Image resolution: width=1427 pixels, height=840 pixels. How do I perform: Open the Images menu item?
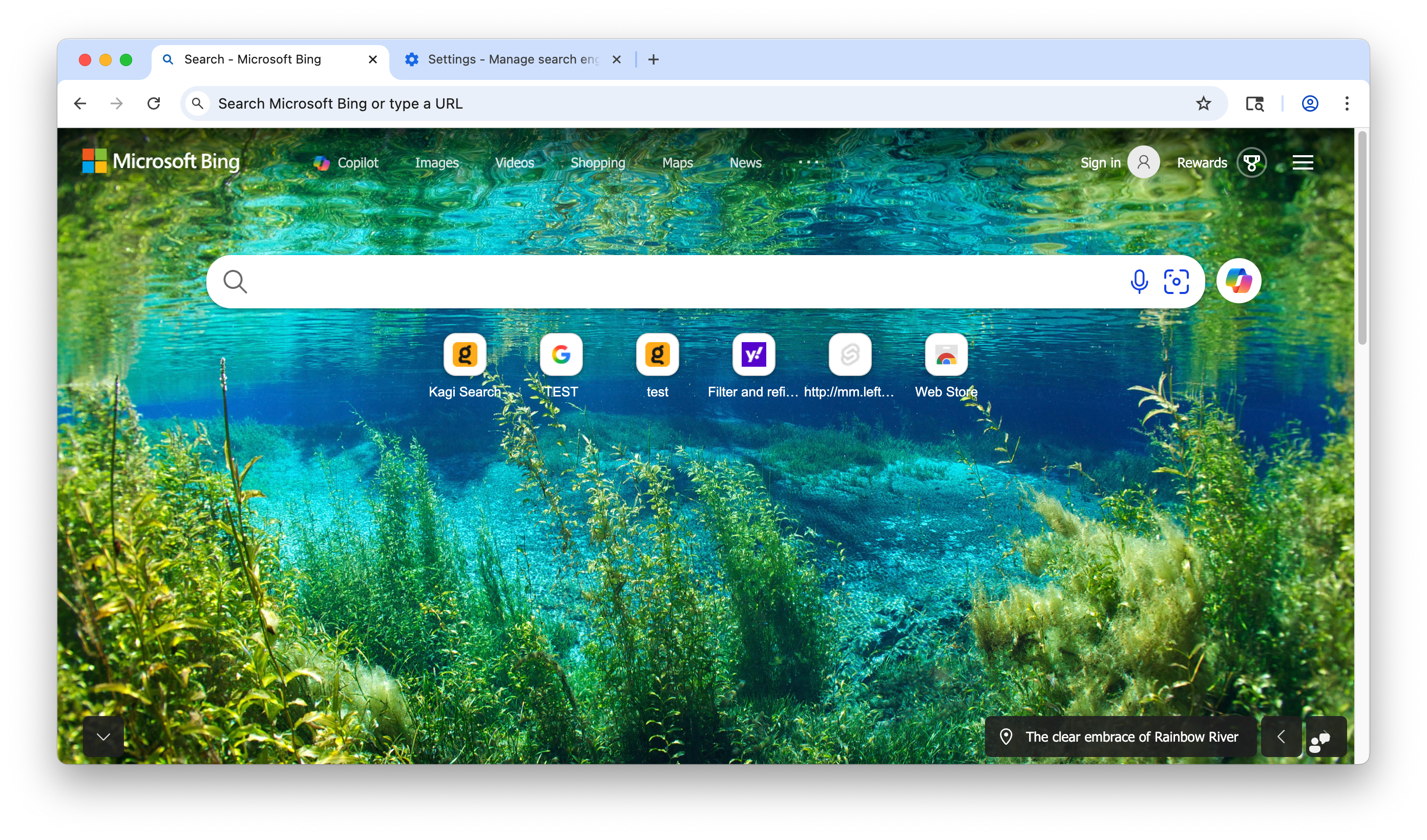[x=436, y=163]
